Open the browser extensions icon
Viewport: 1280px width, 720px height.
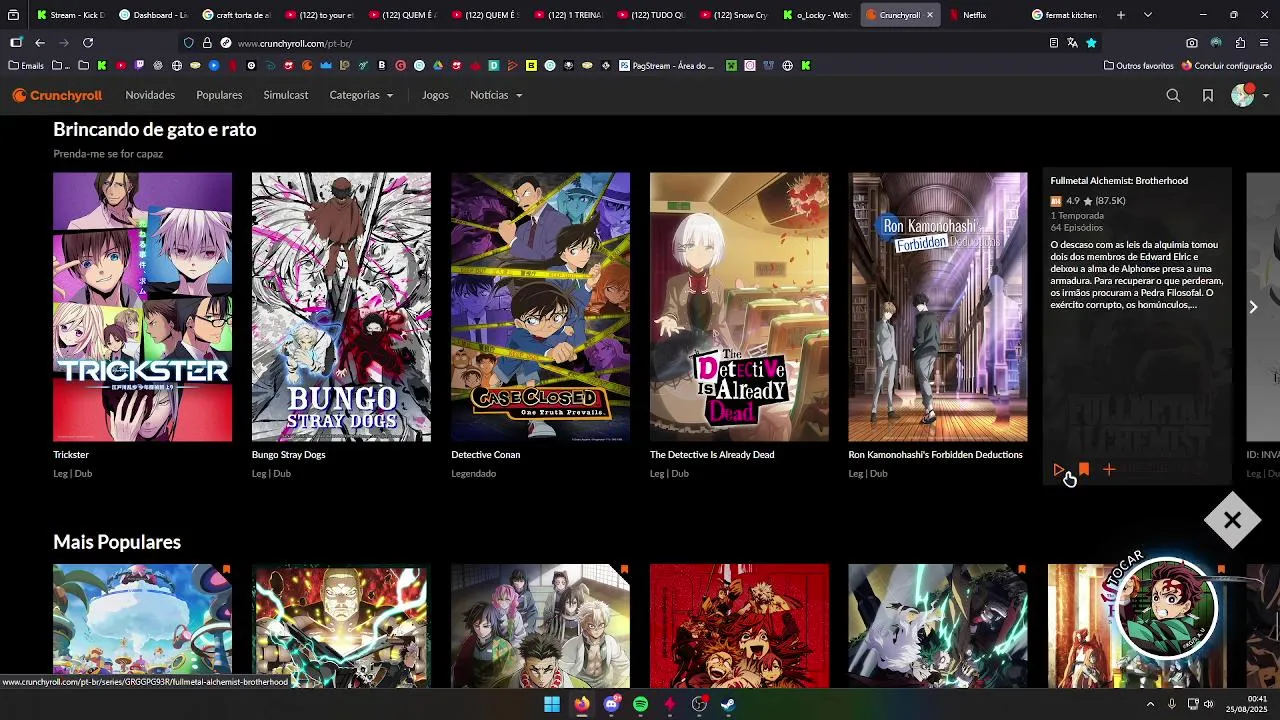point(1240,43)
